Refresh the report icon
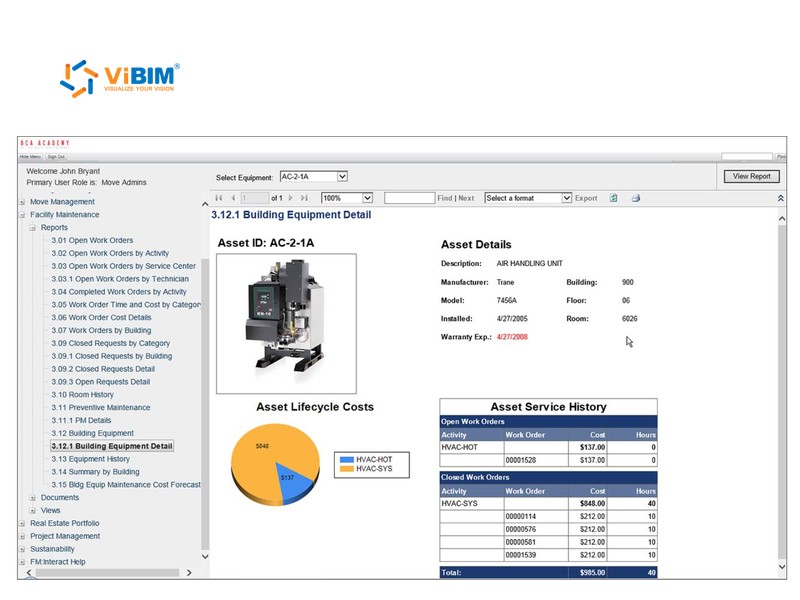800x600 pixels. tap(613, 198)
